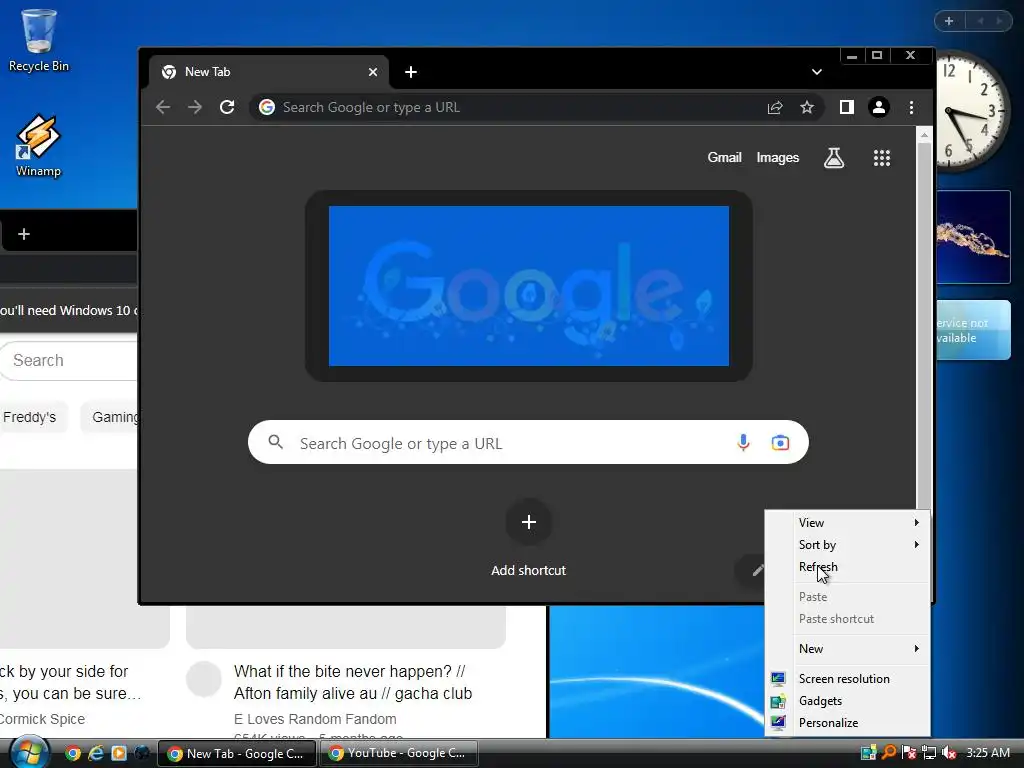Open Gadgets from the context menu
The width and height of the screenshot is (1024, 768).
(848, 701)
